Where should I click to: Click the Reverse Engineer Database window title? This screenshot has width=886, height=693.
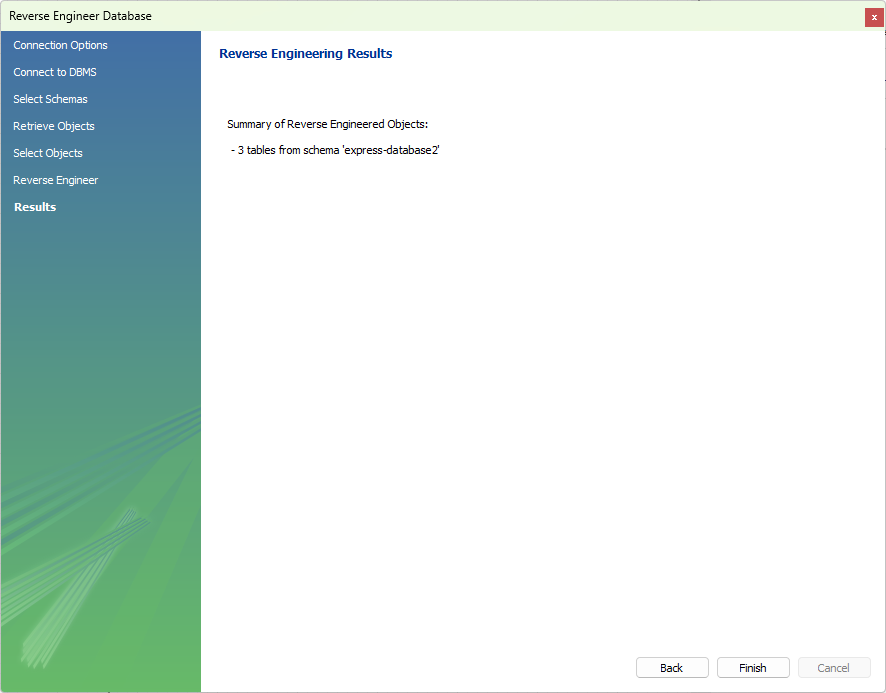pyautogui.click(x=80, y=16)
